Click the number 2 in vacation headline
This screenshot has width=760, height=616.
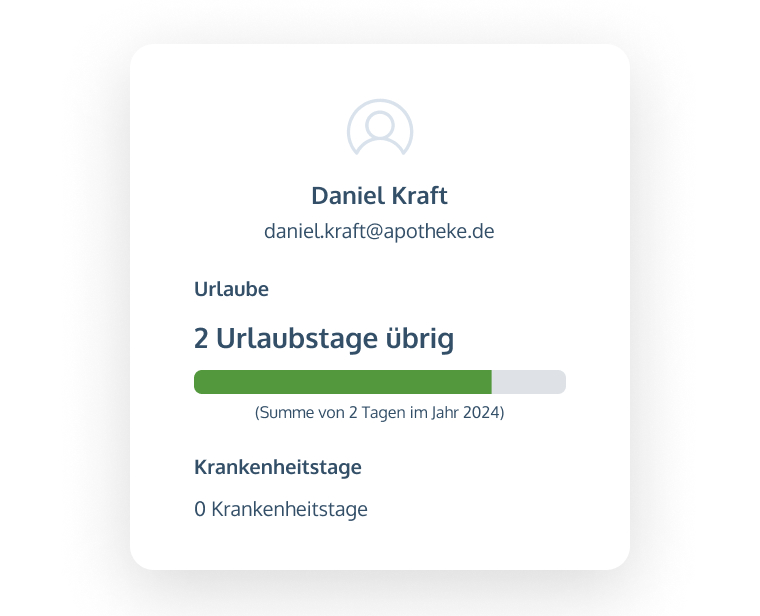click(201, 339)
